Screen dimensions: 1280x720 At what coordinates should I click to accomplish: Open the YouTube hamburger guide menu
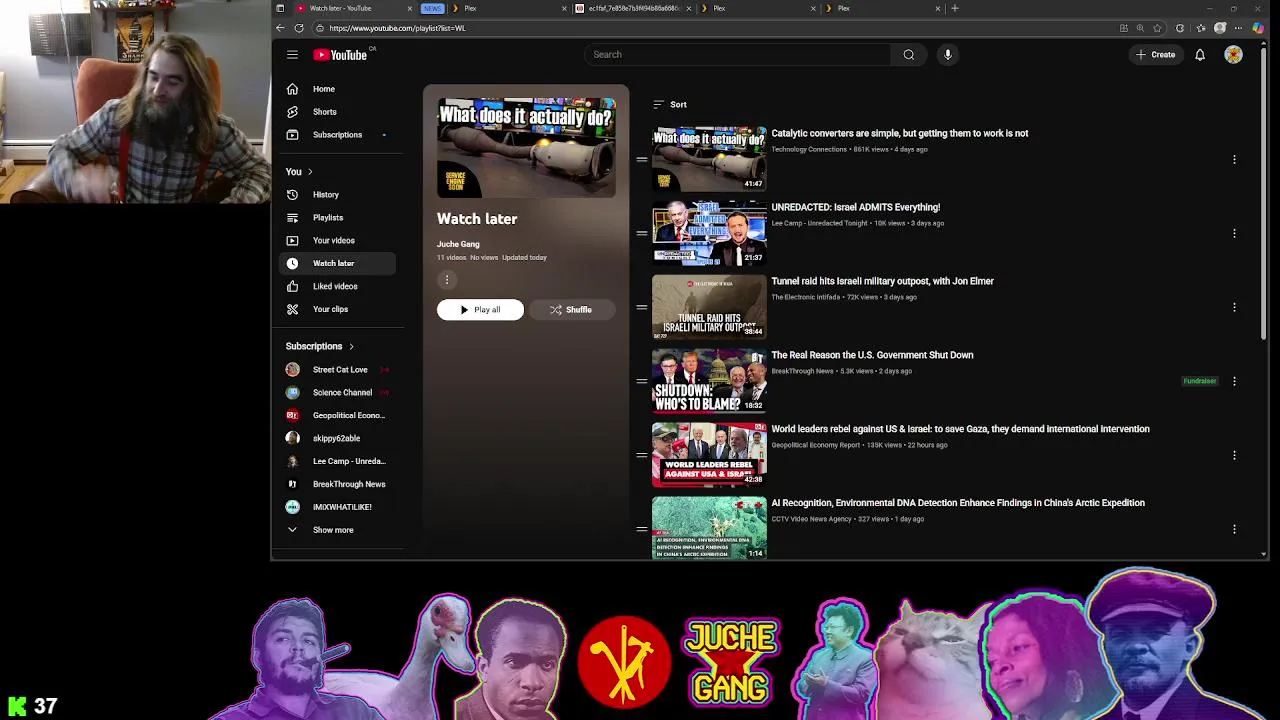coord(292,55)
